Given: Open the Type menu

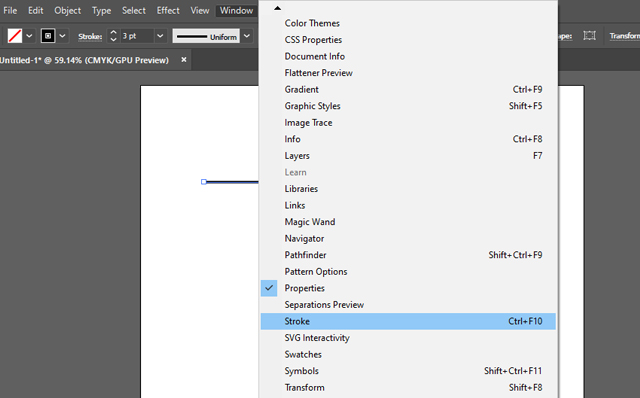Looking at the screenshot, I should pyautogui.click(x=101, y=11).
